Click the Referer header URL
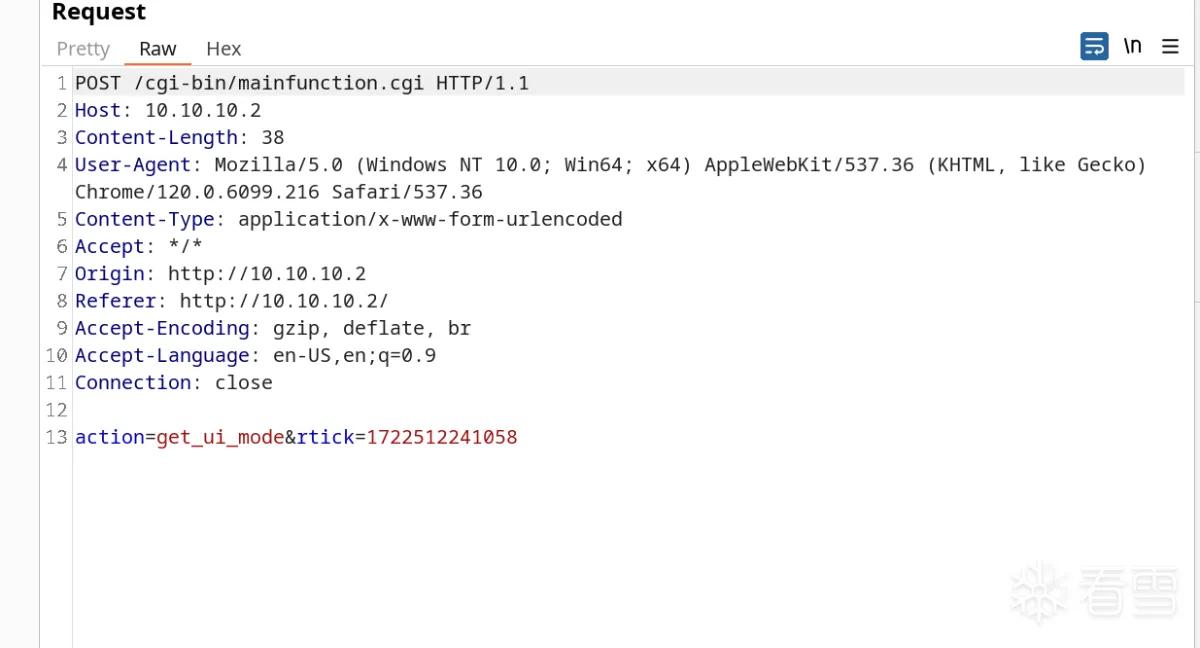Image resolution: width=1200 pixels, height=648 pixels. [284, 300]
